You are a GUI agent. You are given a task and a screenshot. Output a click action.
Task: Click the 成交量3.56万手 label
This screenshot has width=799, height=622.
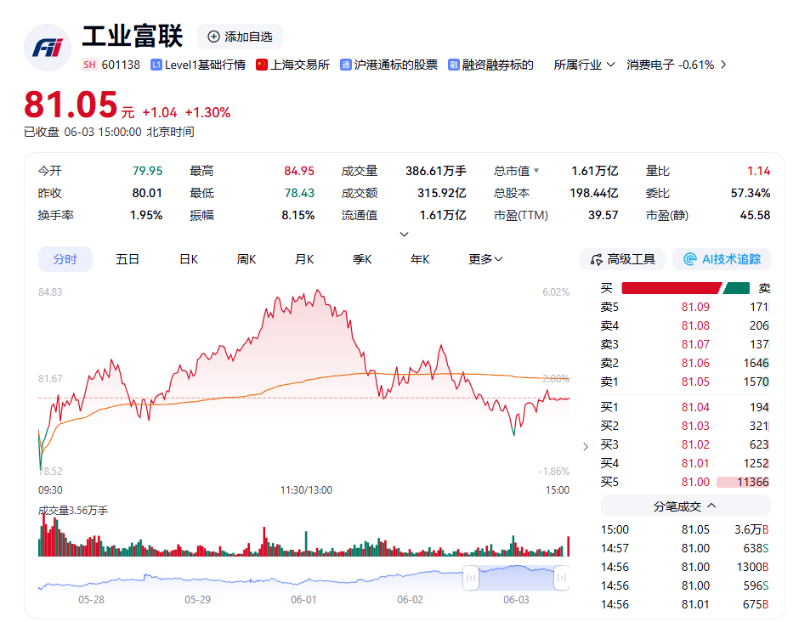pyautogui.click(x=73, y=510)
